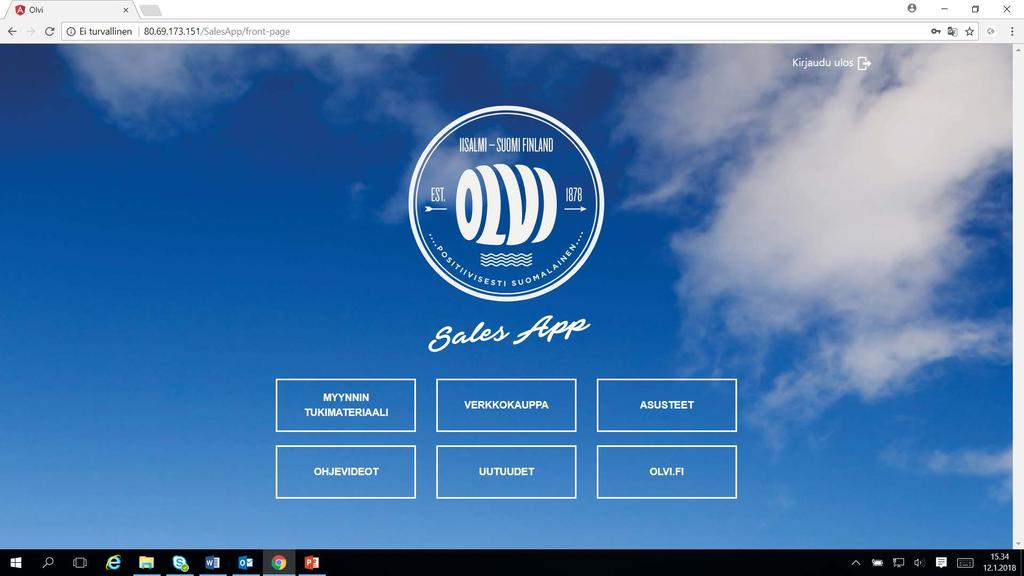The image size is (1024, 576).
Task: Select the Uutuudet button
Action: (506, 472)
